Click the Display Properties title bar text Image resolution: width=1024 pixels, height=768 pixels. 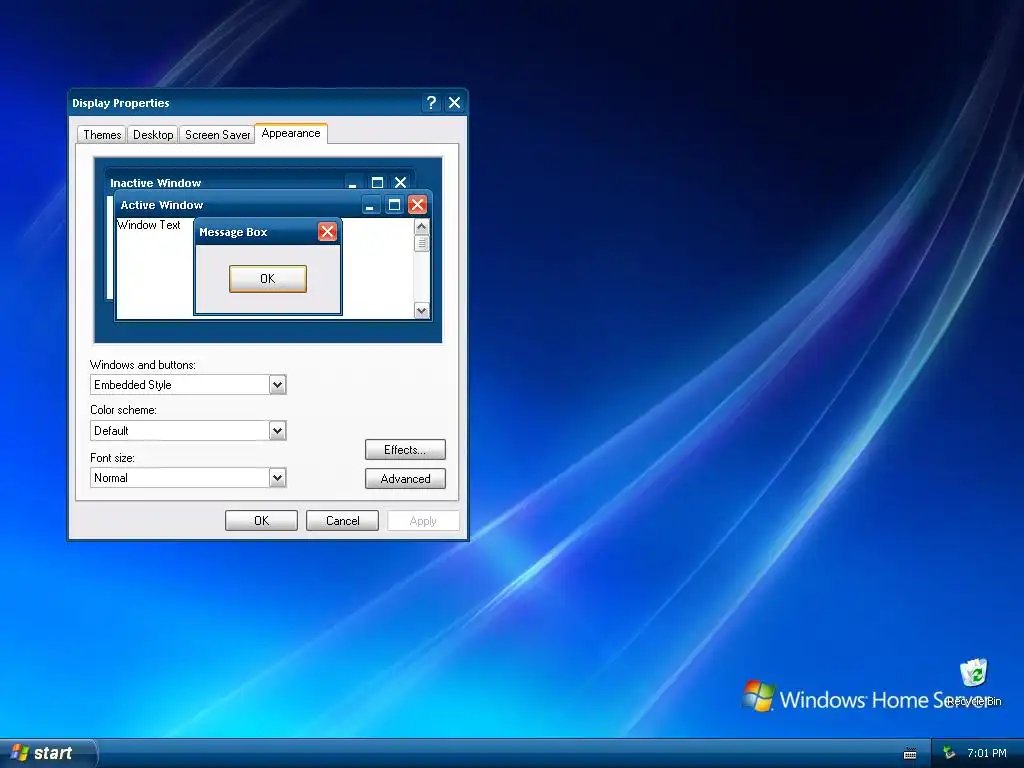coord(121,103)
